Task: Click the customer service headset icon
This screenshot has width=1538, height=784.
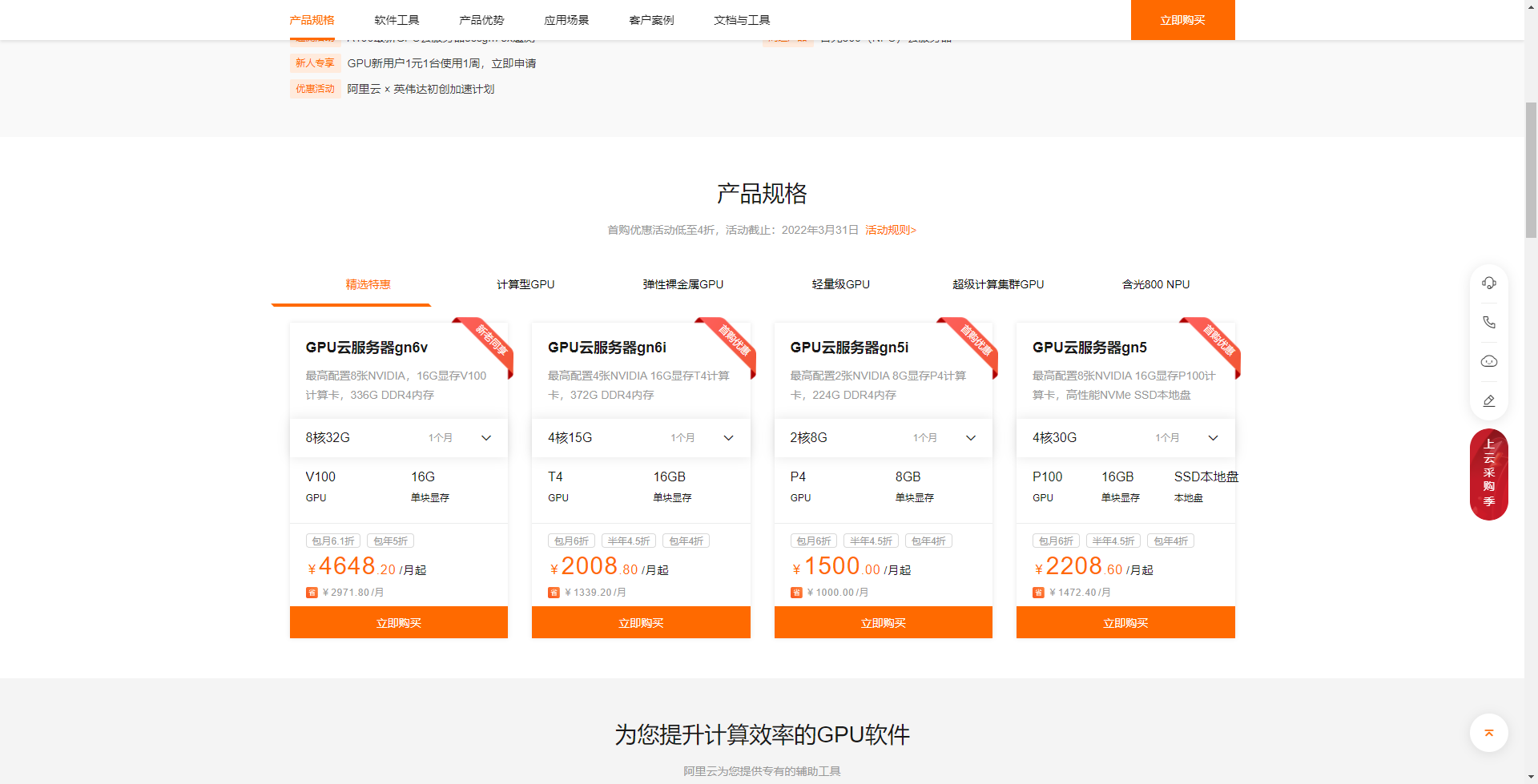Action: pos(1488,283)
